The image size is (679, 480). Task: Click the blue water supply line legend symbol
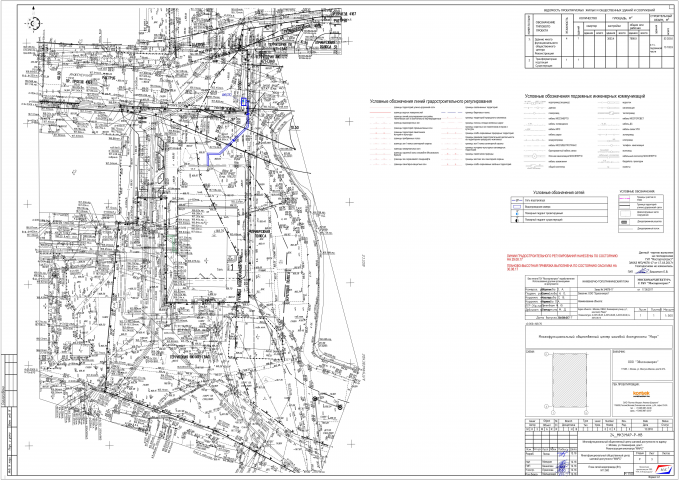click(x=517, y=201)
